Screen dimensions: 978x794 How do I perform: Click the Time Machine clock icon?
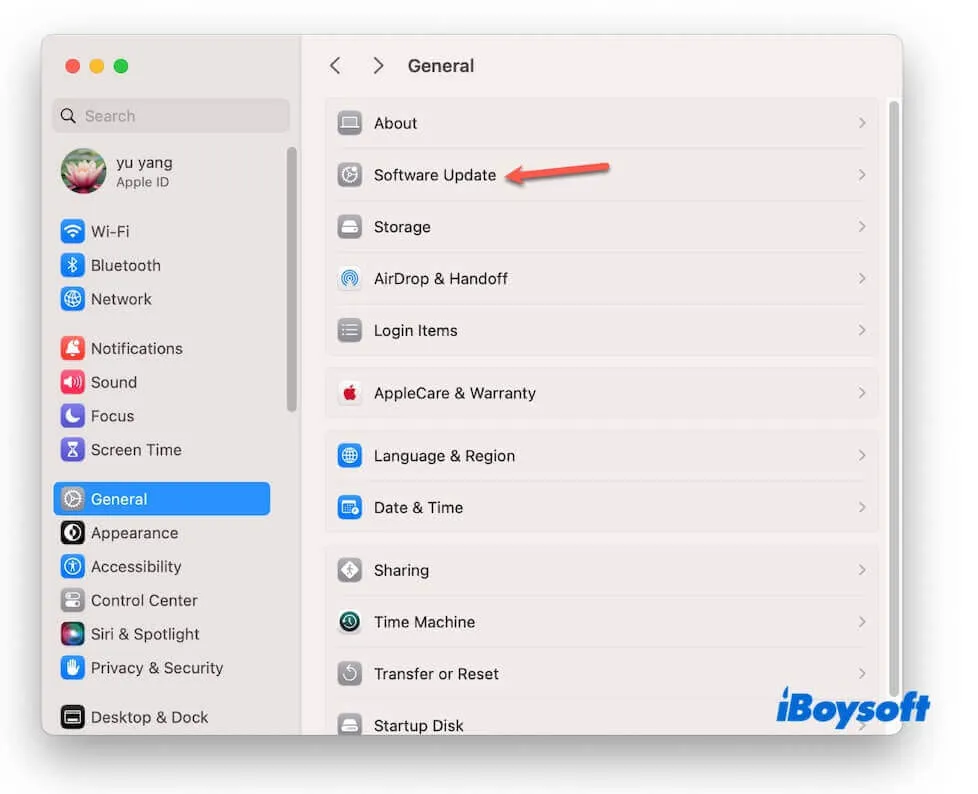(349, 622)
